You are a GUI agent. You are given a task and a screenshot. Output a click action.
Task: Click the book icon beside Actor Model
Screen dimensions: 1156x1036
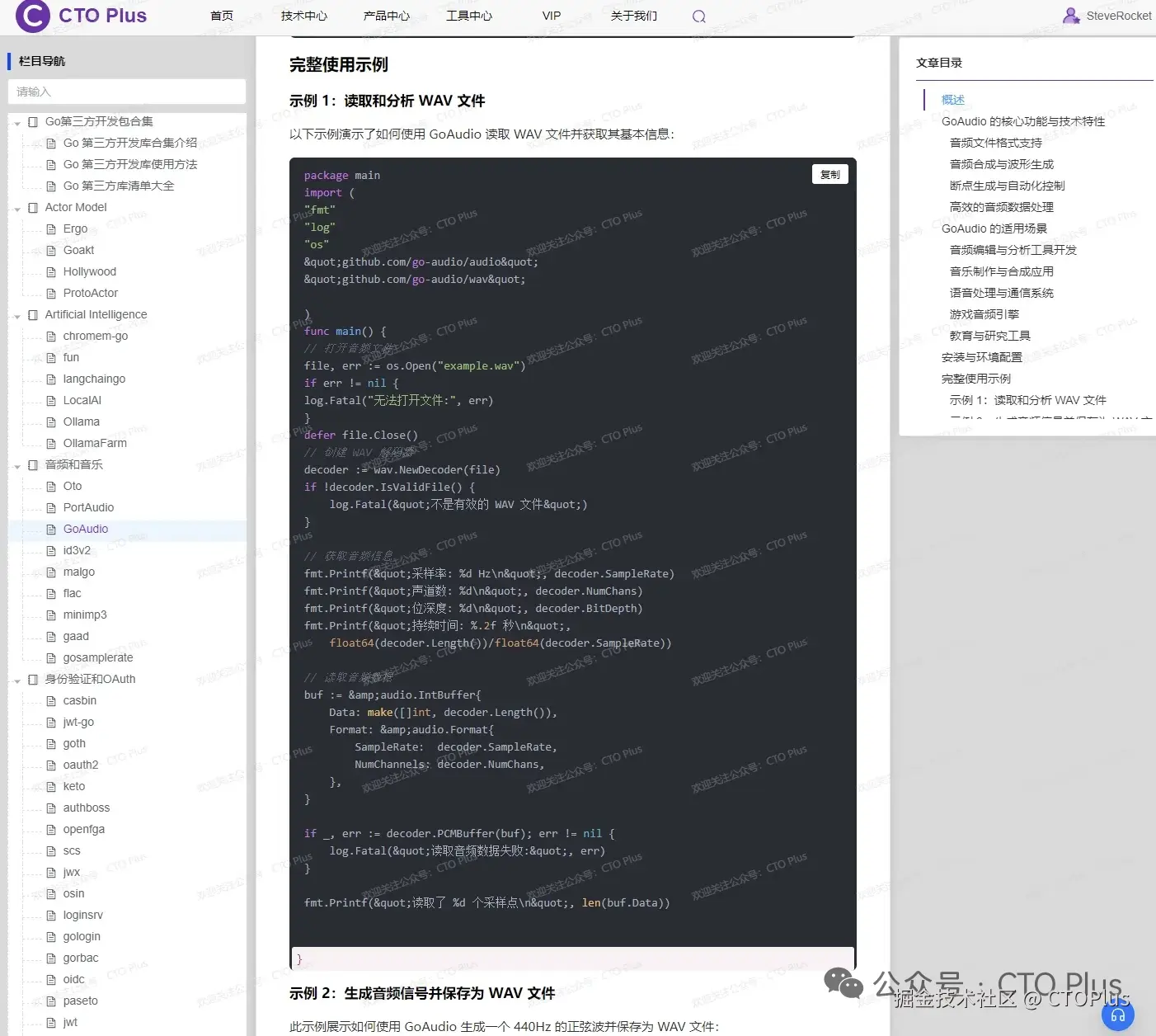(x=33, y=207)
